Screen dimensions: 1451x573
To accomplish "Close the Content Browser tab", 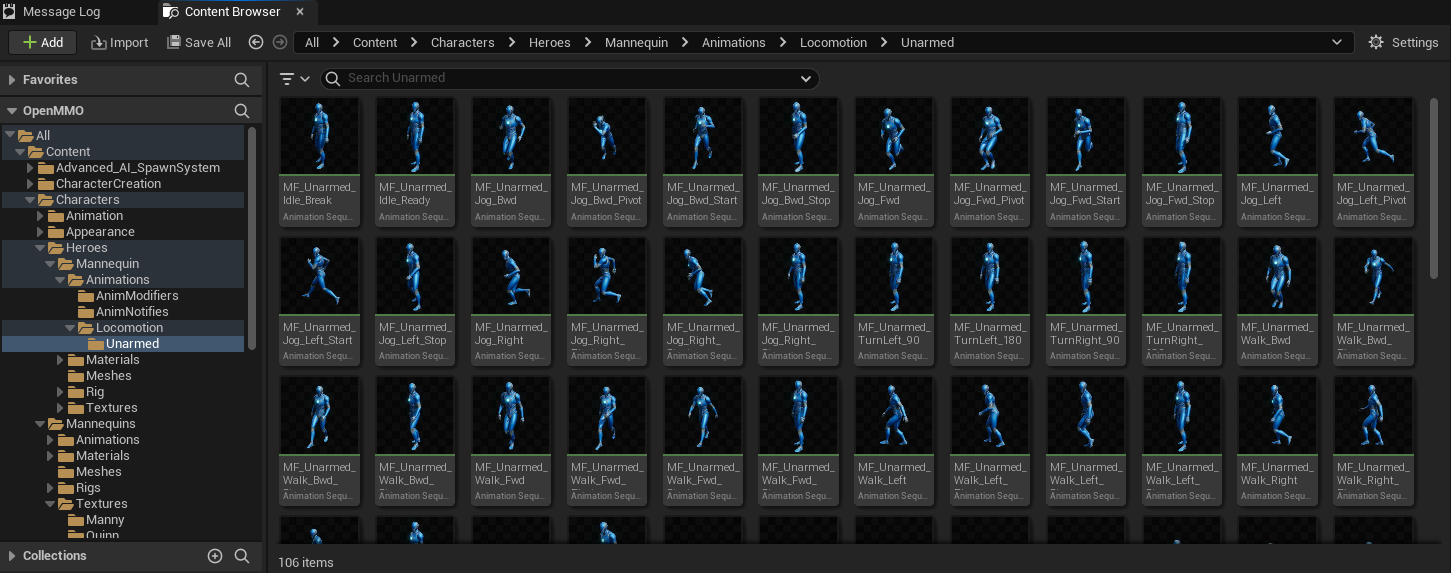I will pos(300,12).
